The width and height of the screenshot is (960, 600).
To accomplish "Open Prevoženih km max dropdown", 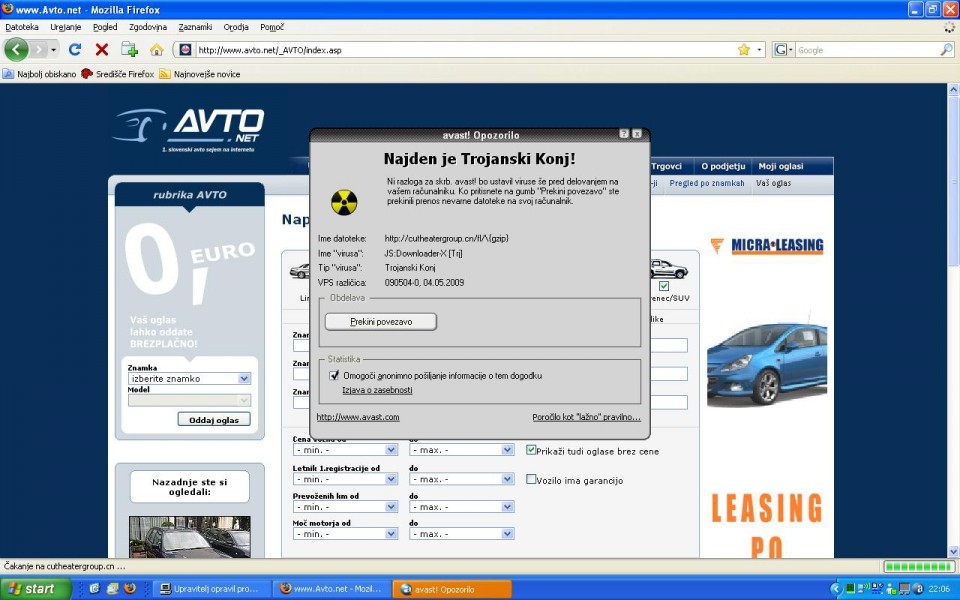I will tap(462, 507).
